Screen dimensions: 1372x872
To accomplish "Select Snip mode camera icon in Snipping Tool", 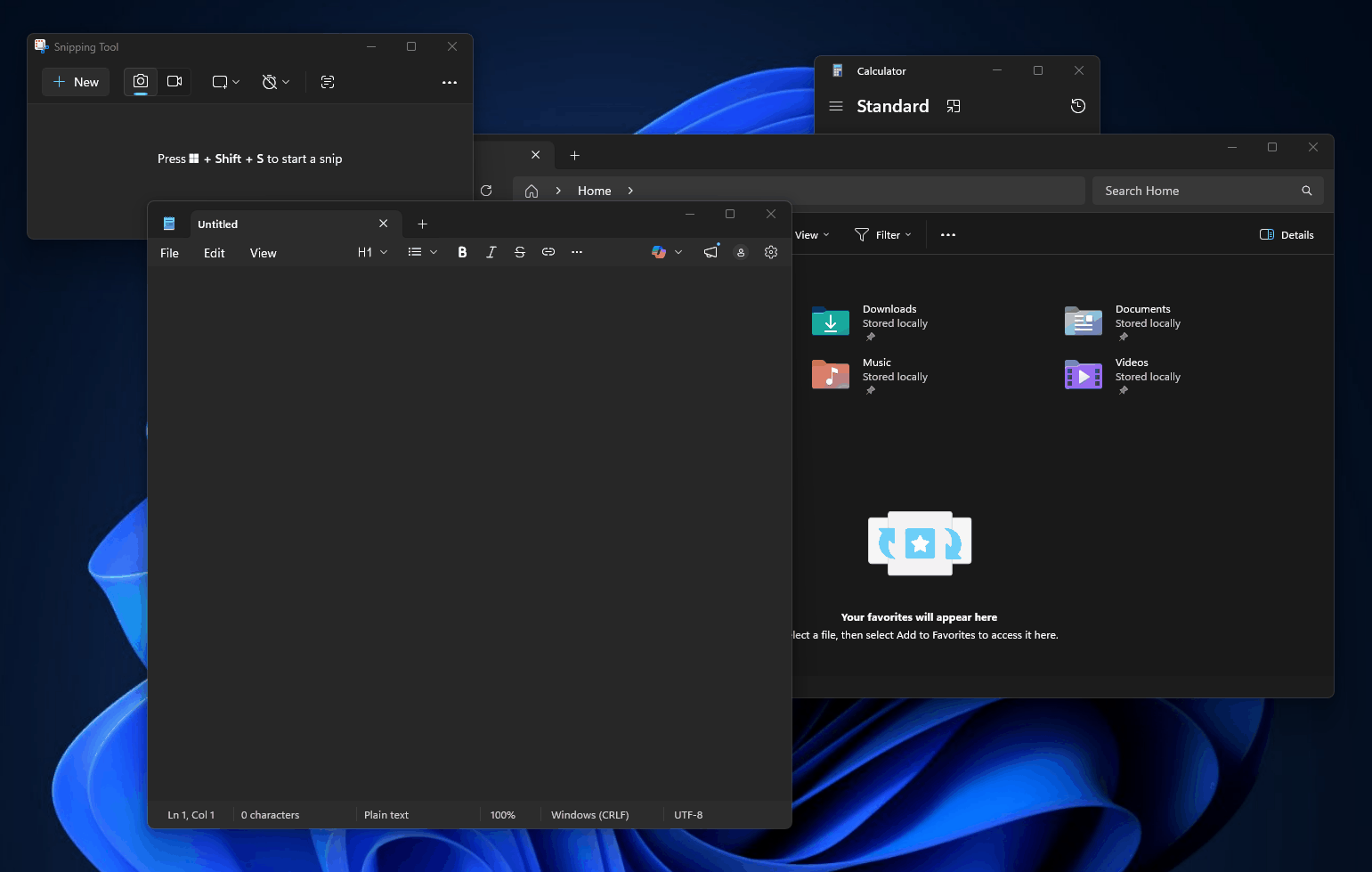I will point(141,82).
